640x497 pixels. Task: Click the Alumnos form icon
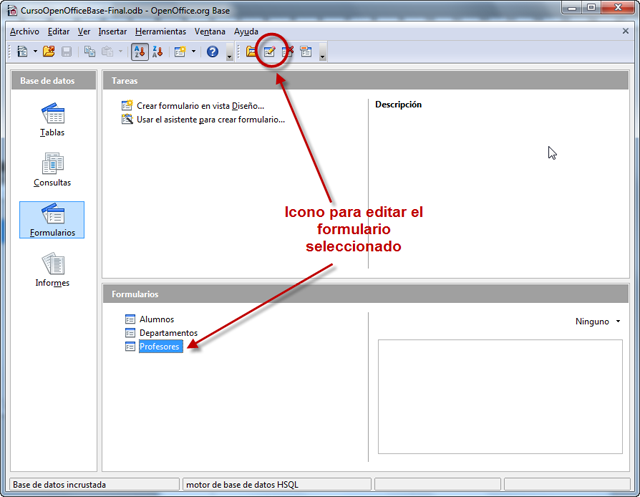pos(130,319)
